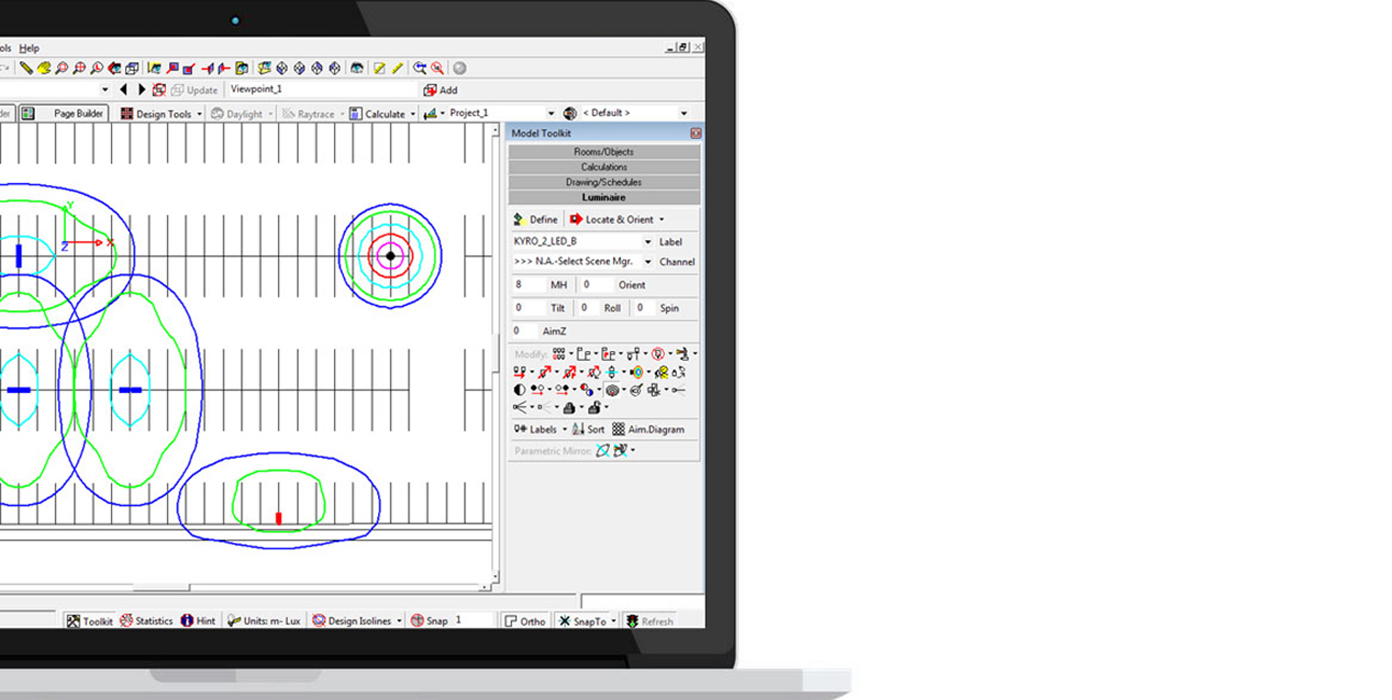This screenshot has width=1392, height=700.
Task: Click the Page Builder button
Action: tap(71, 114)
